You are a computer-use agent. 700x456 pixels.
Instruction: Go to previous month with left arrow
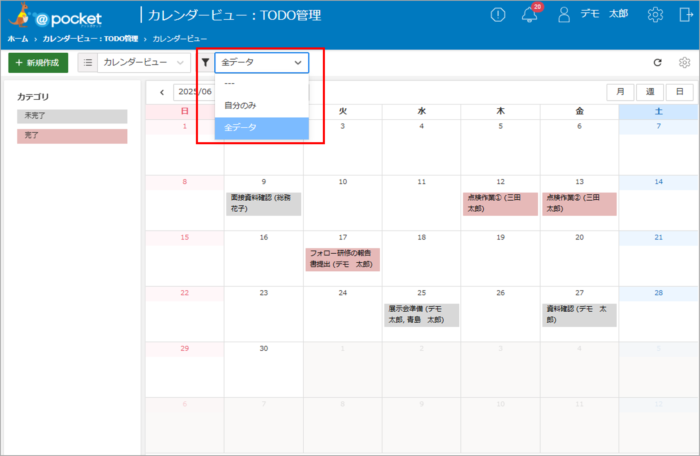(162, 92)
